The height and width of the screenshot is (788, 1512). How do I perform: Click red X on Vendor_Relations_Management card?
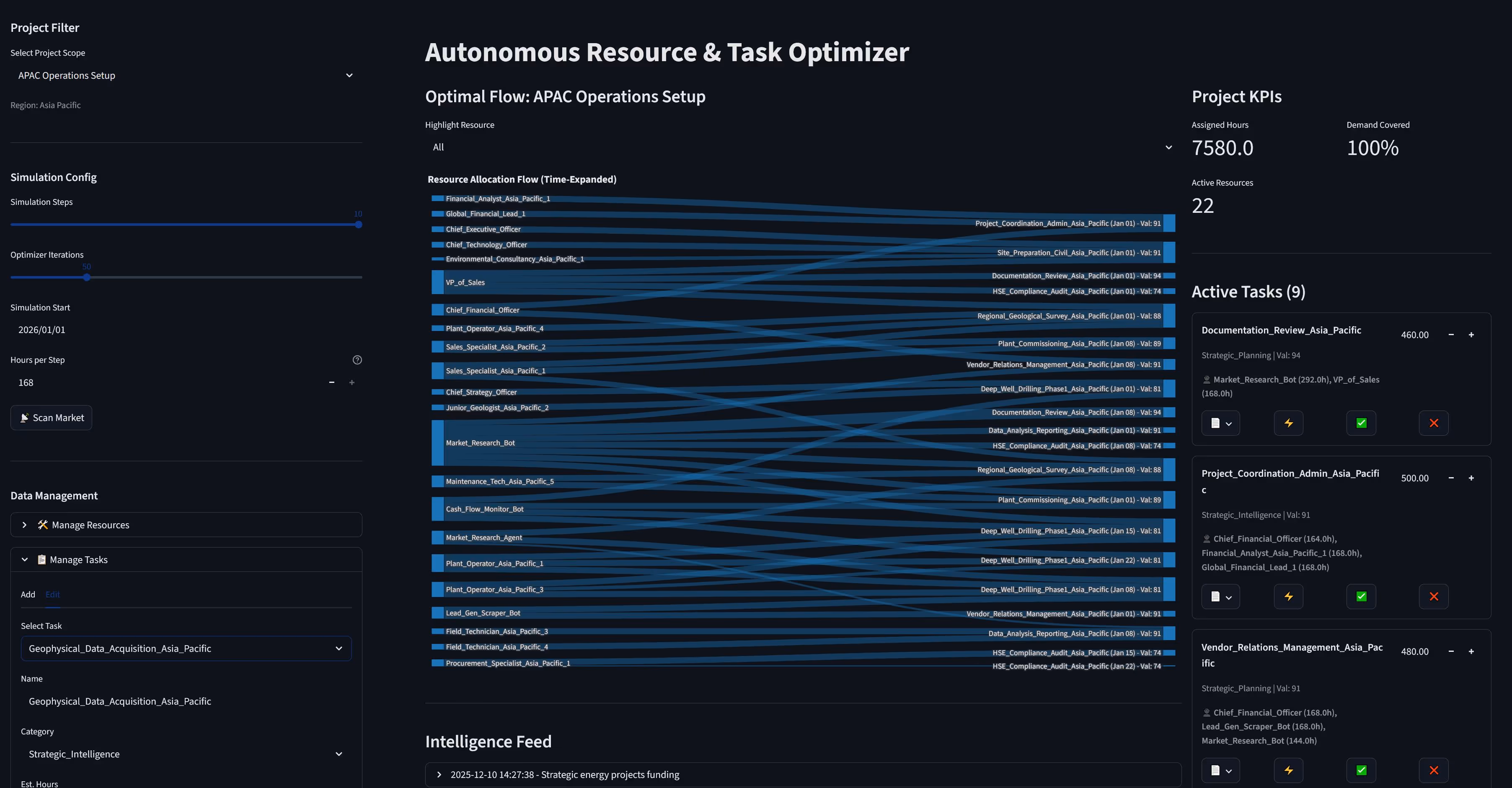coord(1433,770)
